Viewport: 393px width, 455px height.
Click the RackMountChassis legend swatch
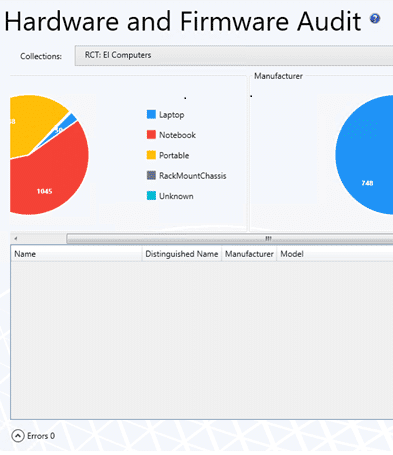click(151, 175)
